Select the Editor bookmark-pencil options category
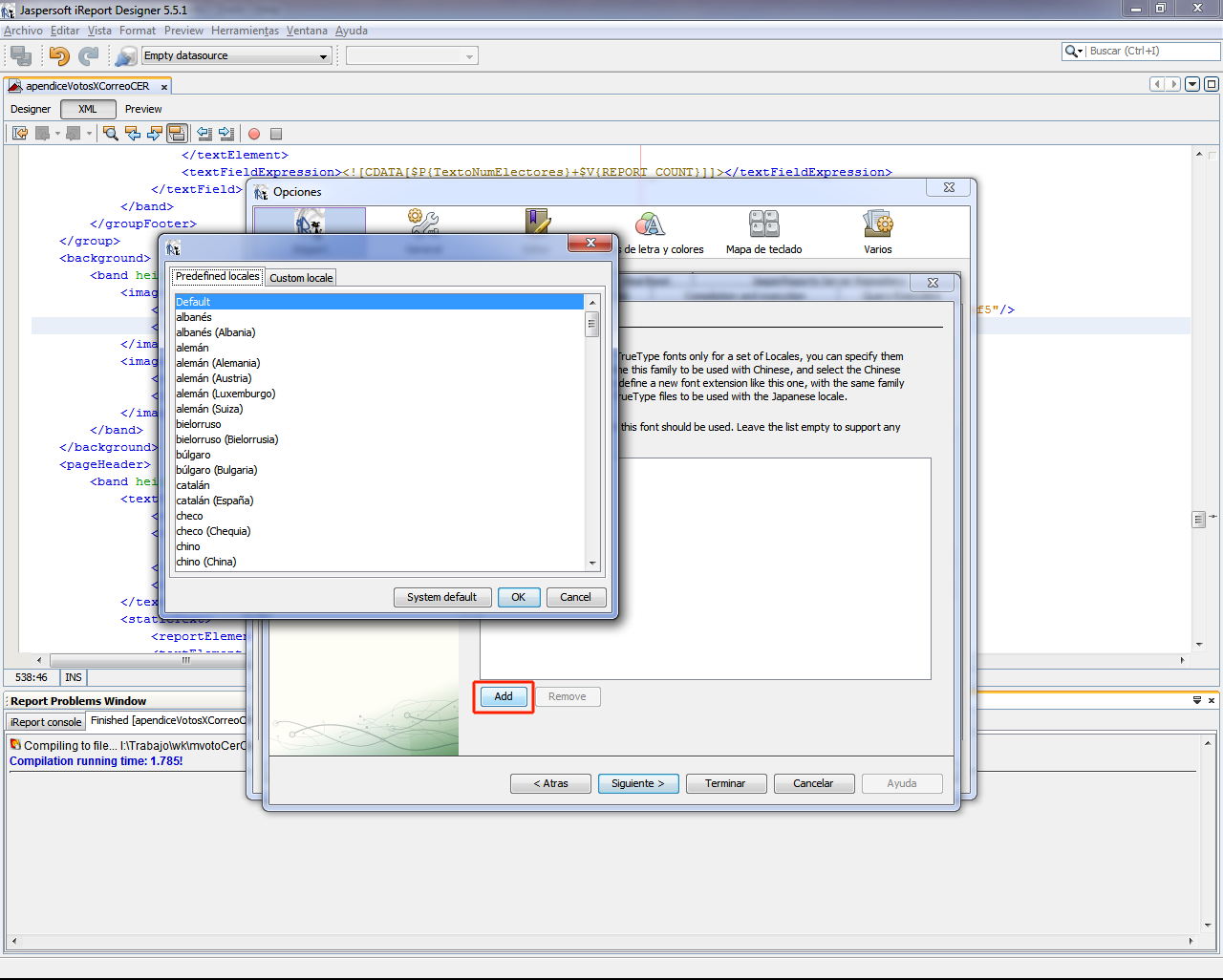1223x980 pixels. [x=537, y=233]
